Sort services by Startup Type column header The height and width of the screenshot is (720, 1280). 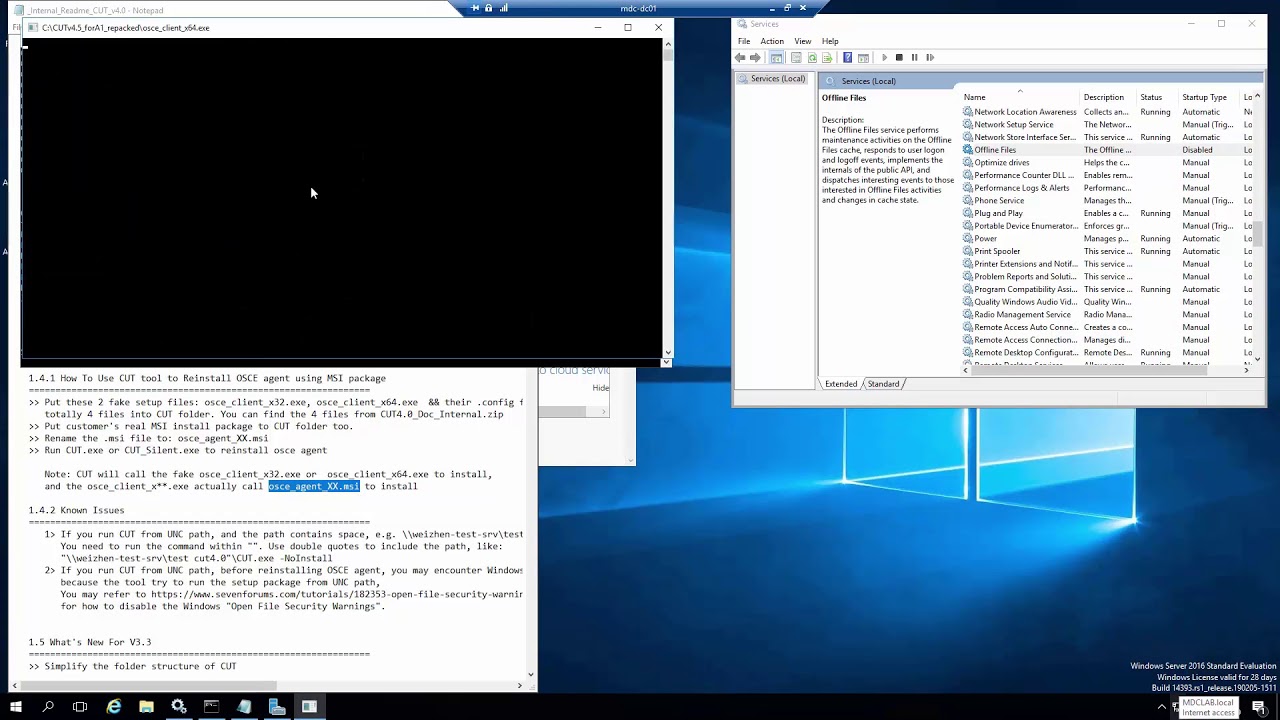coord(1209,97)
